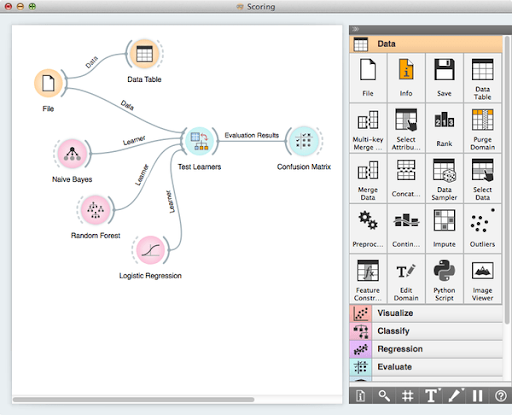512x415 pixels.
Task: Add the Preprocess widget
Action: point(368,229)
